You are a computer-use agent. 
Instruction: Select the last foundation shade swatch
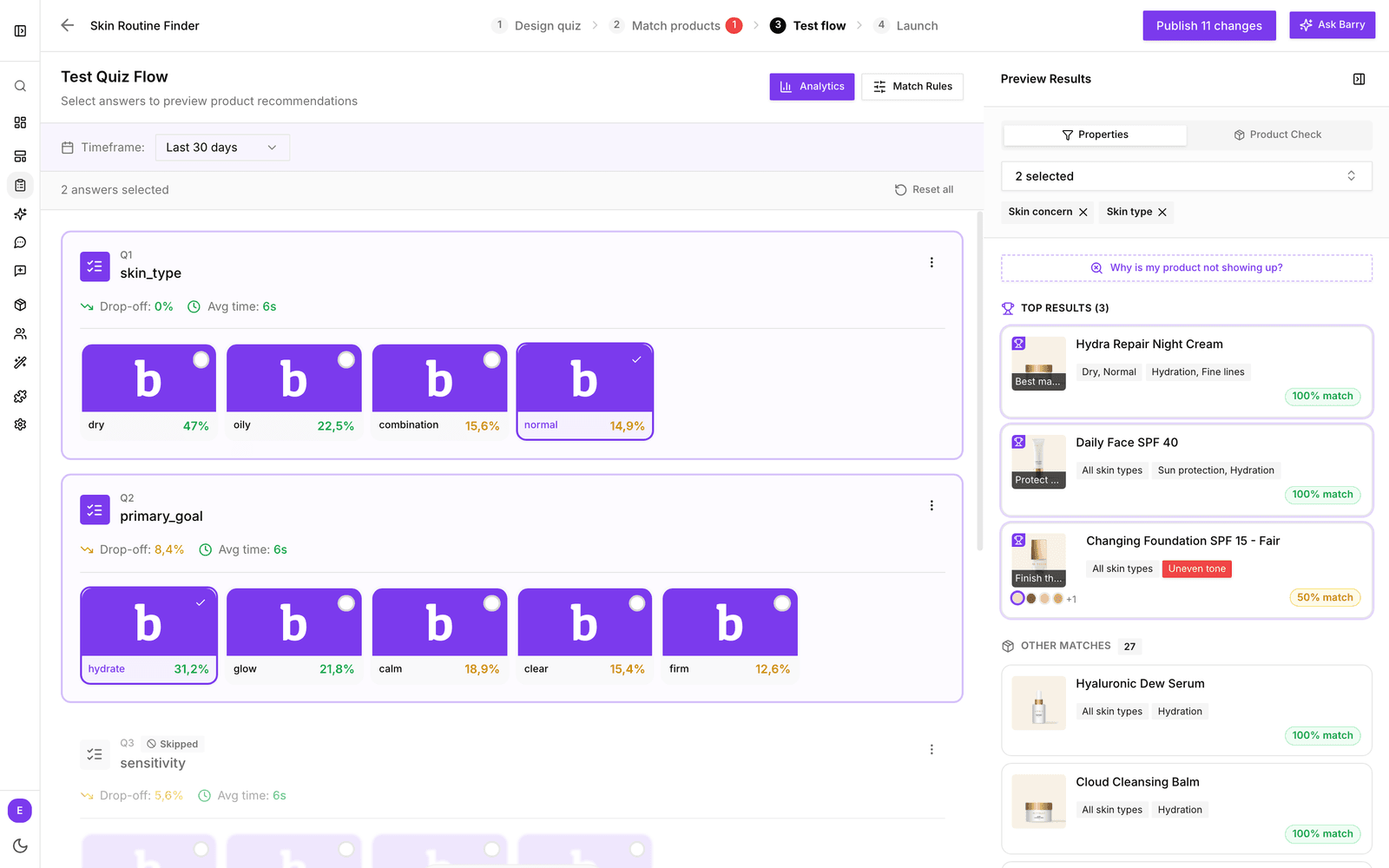click(x=1057, y=598)
